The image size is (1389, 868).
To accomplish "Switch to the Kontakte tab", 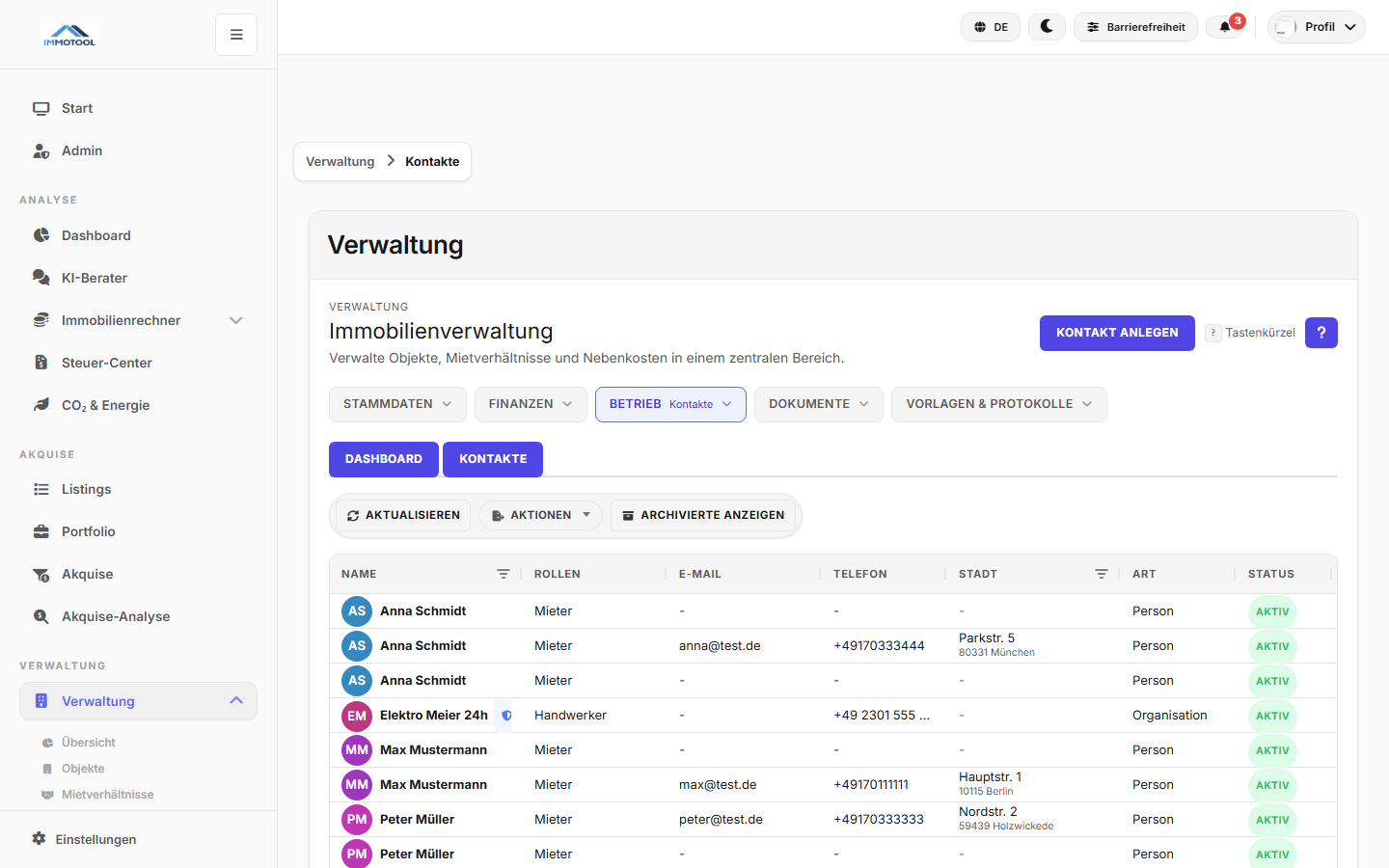I will pyautogui.click(x=492, y=459).
